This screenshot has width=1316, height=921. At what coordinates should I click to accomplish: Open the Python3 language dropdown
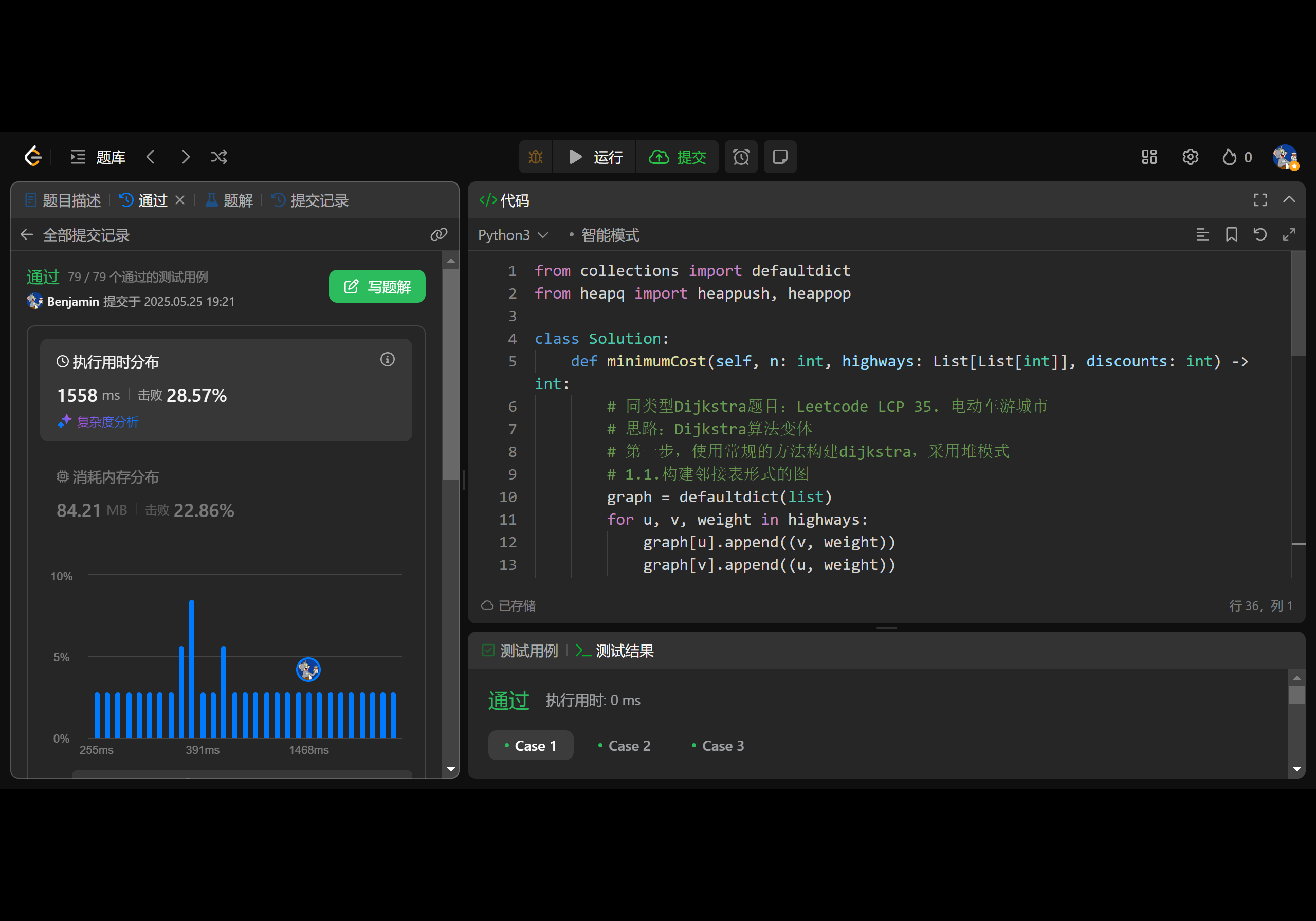pos(513,235)
